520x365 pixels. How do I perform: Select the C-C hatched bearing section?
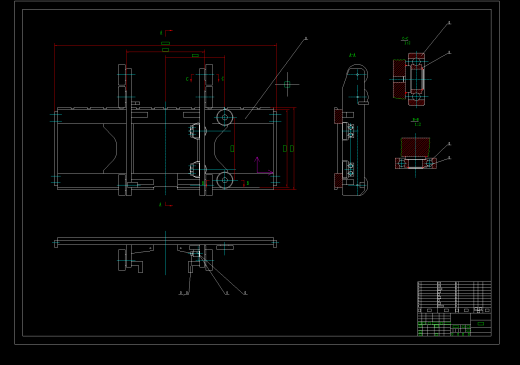pos(409,80)
